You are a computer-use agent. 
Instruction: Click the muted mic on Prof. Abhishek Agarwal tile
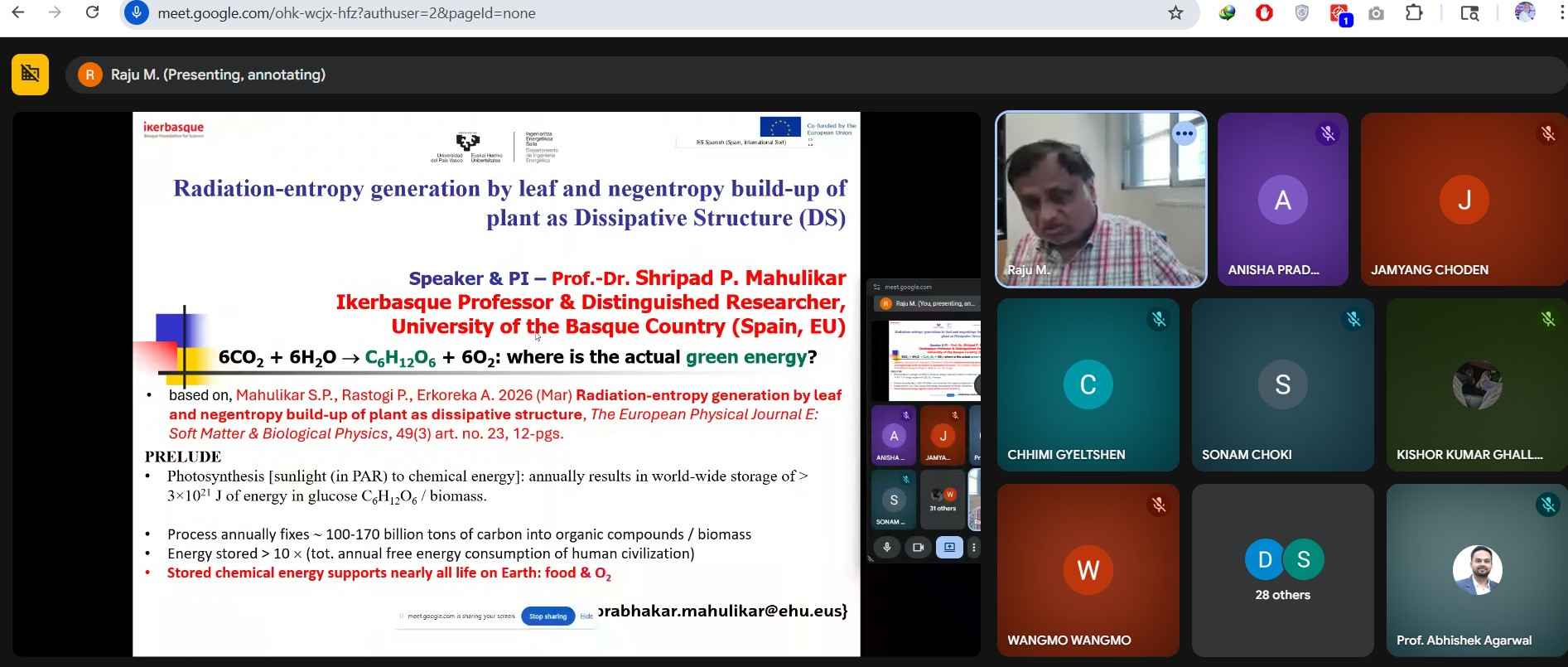1548,505
